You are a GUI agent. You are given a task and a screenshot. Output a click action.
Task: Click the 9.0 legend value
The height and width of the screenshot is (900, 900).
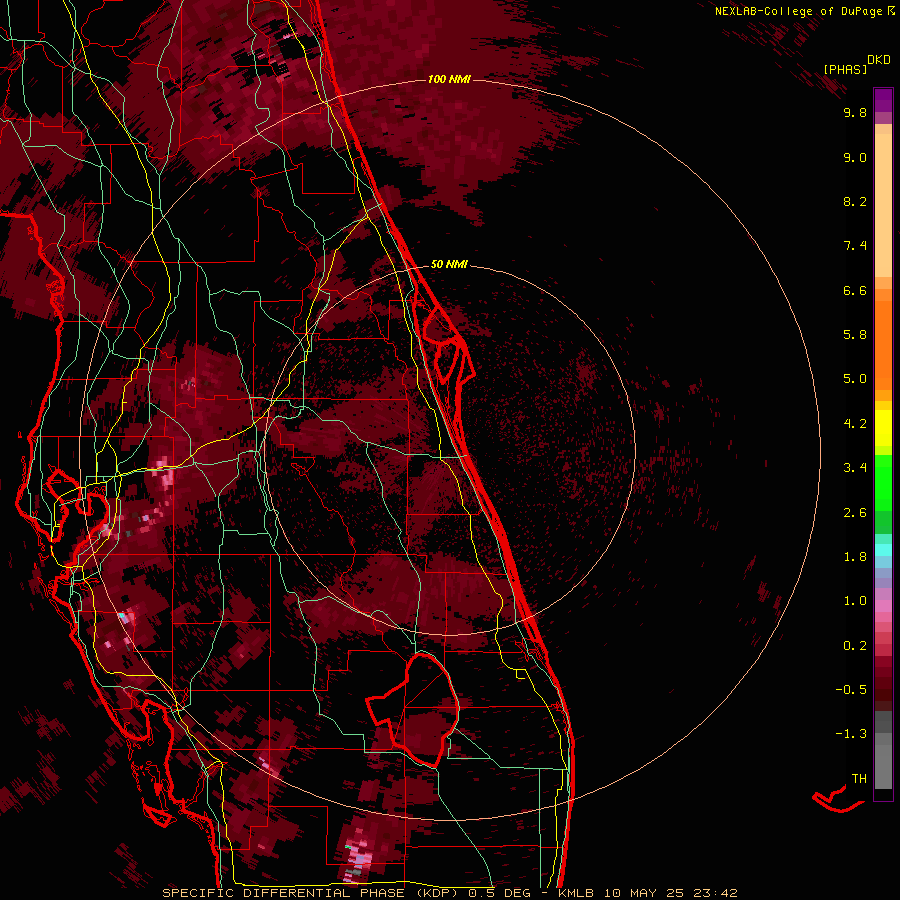pos(855,157)
